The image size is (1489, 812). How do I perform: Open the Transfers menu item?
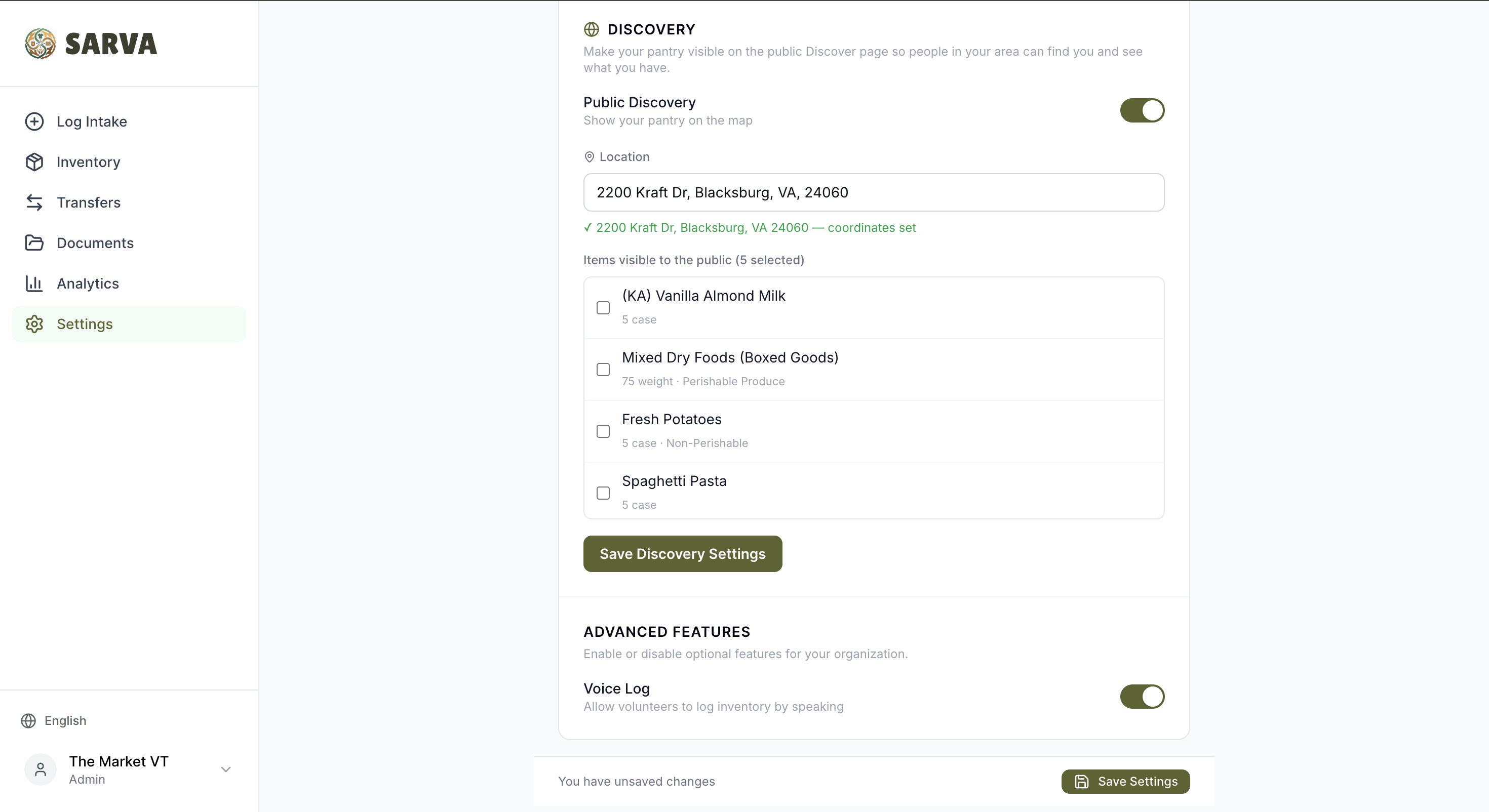[x=129, y=202]
